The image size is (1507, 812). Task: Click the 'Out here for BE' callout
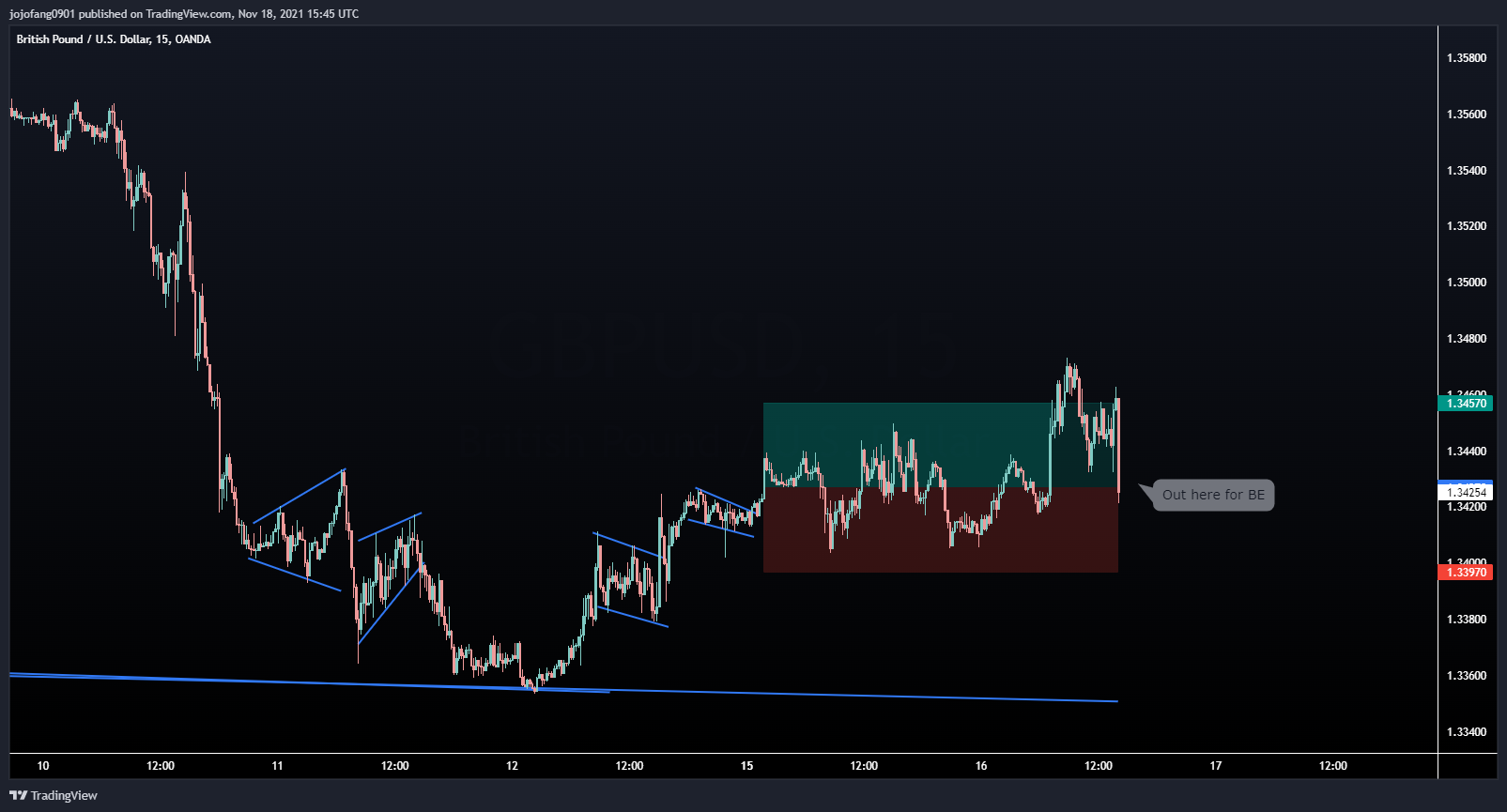coord(1213,495)
